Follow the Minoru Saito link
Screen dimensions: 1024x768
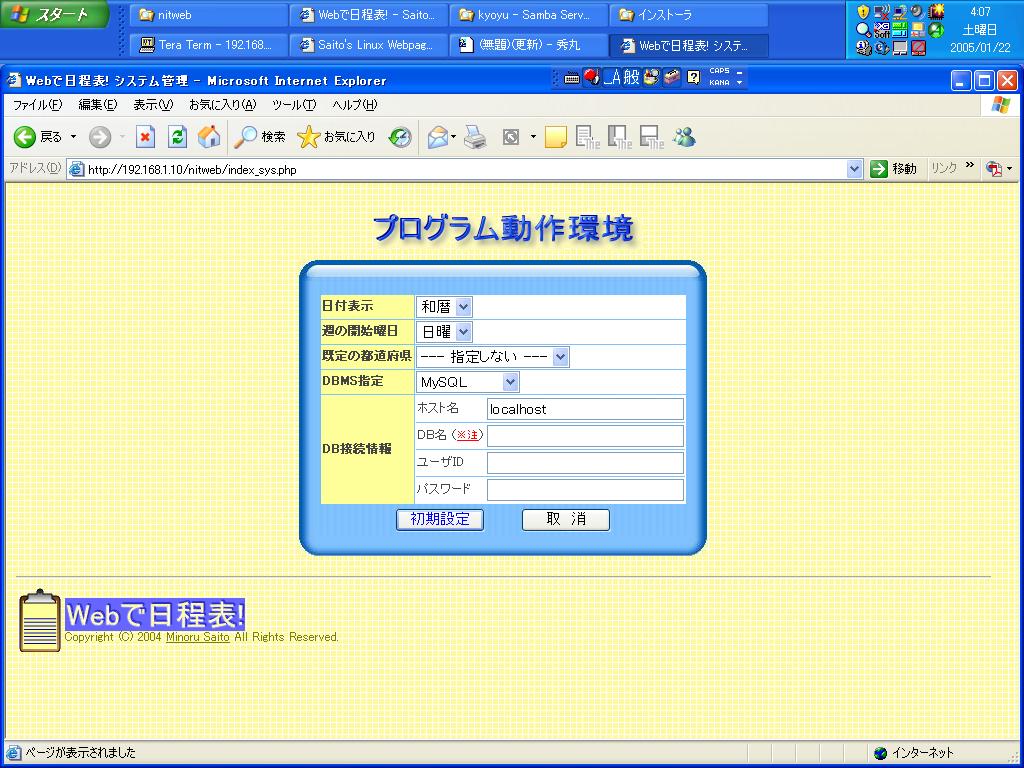197,637
